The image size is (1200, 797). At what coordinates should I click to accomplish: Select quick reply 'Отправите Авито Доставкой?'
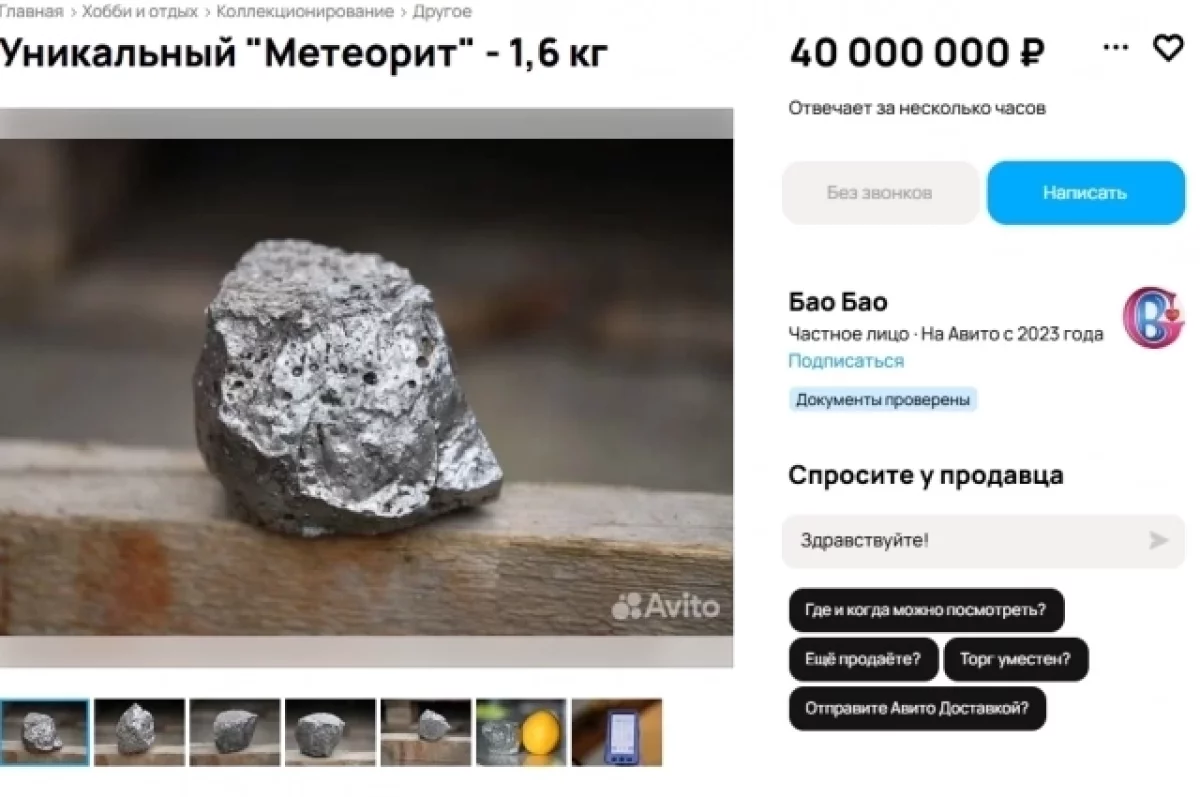pos(917,709)
